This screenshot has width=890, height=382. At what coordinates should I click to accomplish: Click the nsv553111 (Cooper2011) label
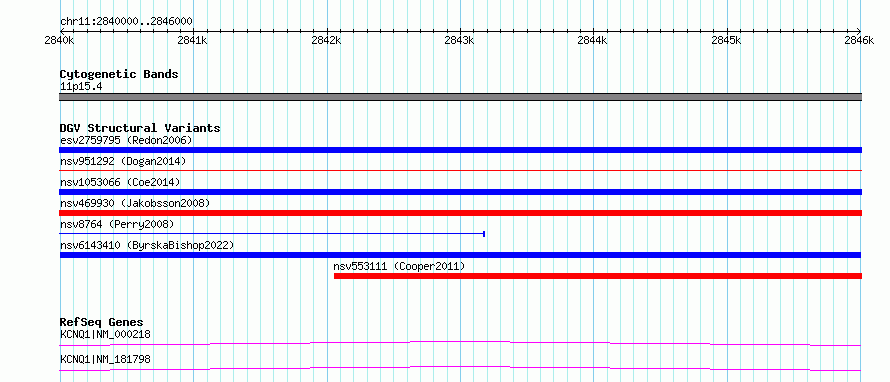pos(399,266)
